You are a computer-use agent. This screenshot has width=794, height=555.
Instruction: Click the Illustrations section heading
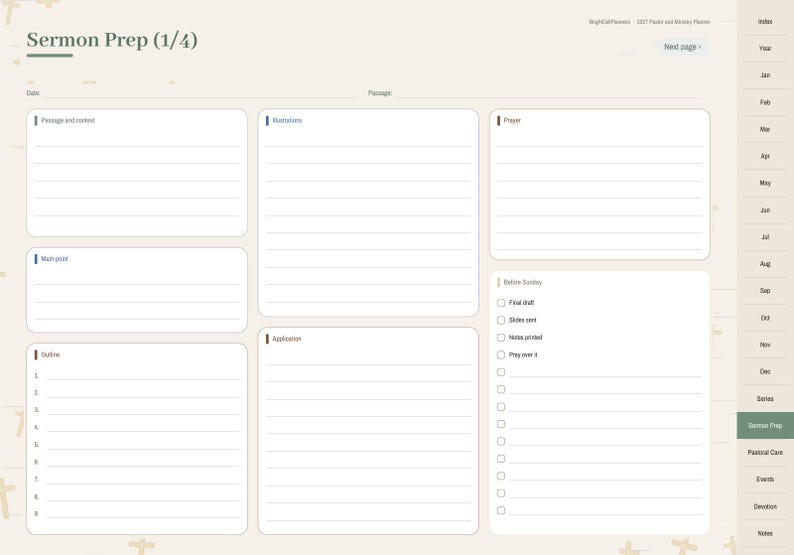click(287, 121)
